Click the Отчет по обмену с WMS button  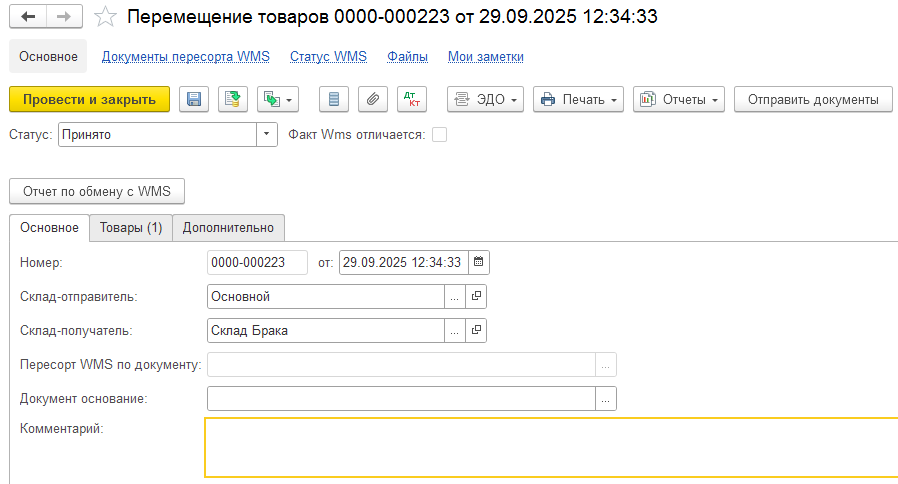click(97, 191)
